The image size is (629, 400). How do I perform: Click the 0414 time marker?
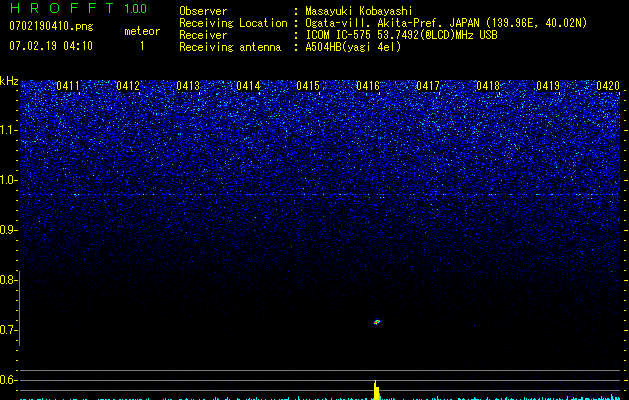(x=248, y=86)
